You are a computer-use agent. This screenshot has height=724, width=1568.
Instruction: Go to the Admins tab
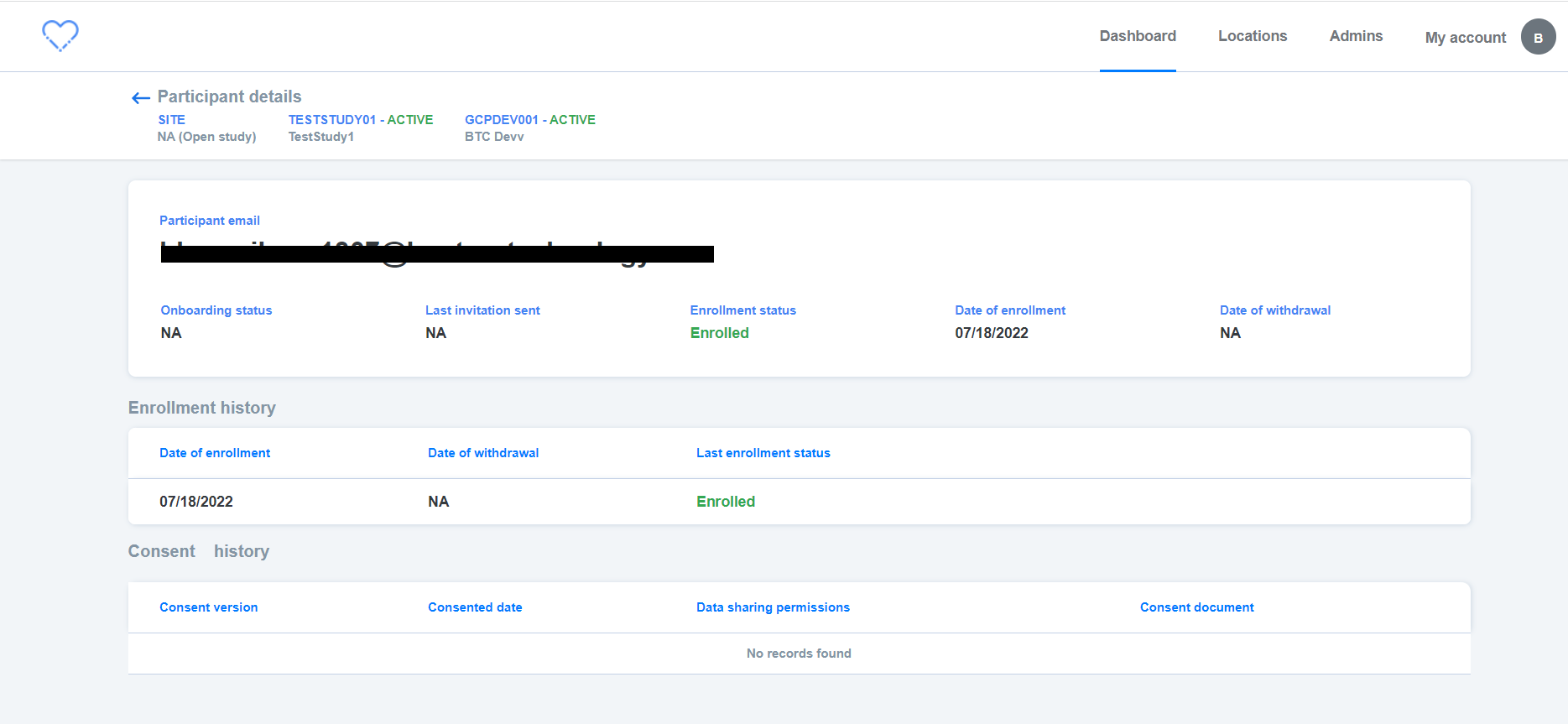tap(1356, 36)
